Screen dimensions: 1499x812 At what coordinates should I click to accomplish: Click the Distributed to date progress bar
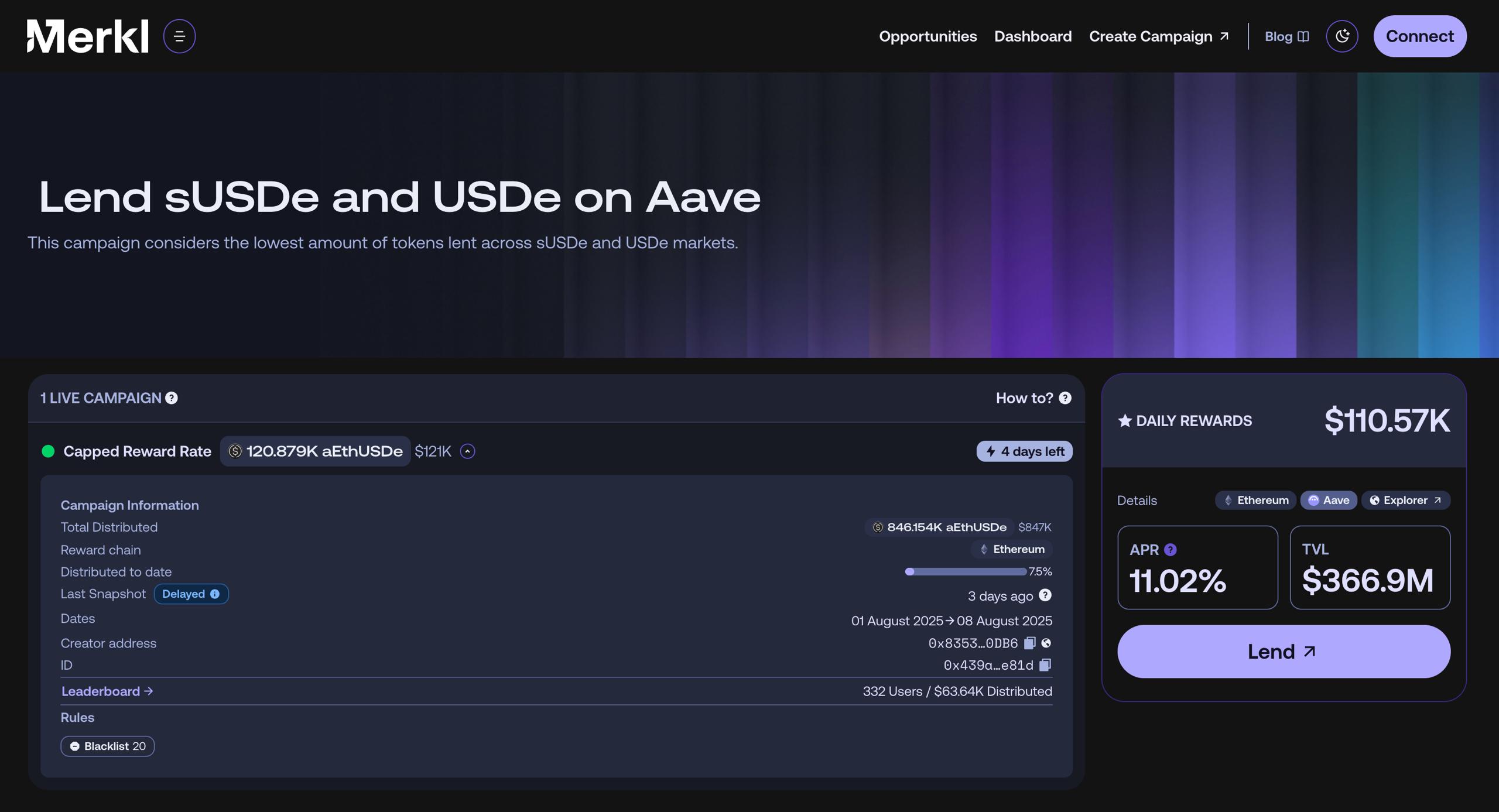(x=966, y=571)
